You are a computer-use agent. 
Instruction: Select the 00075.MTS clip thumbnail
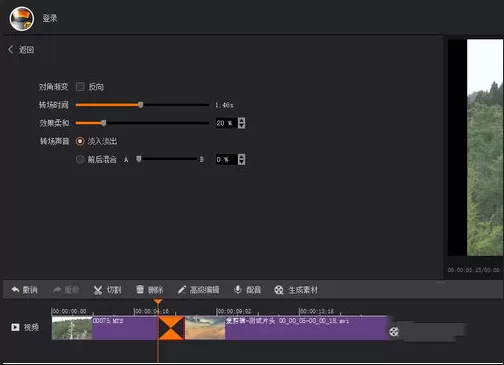[72, 328]
